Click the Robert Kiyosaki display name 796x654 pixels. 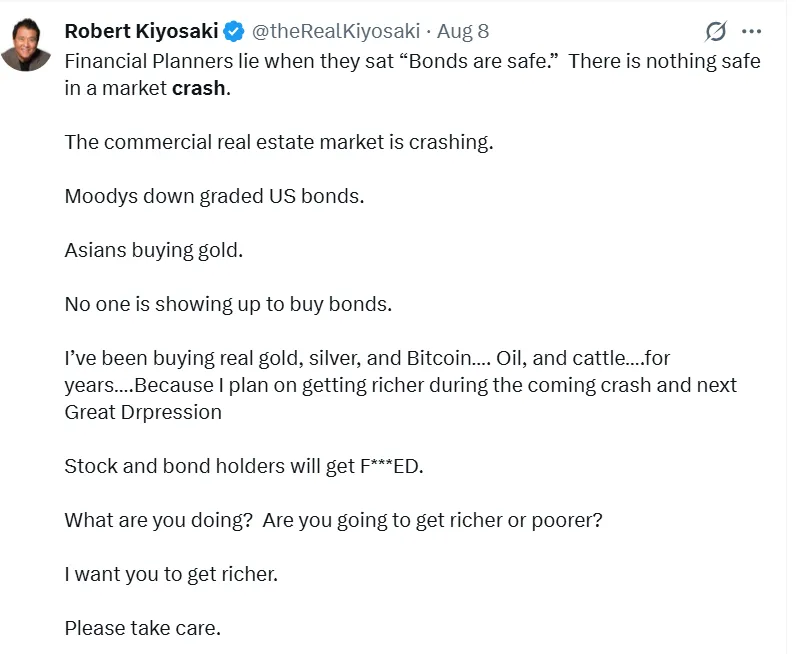pos(141,31)
